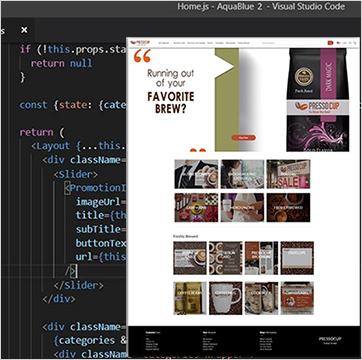The width and height of the screenshot is (362, 360).
Task: Click the 'const {state: {cate' line in the code
Action: pos(73,105)
